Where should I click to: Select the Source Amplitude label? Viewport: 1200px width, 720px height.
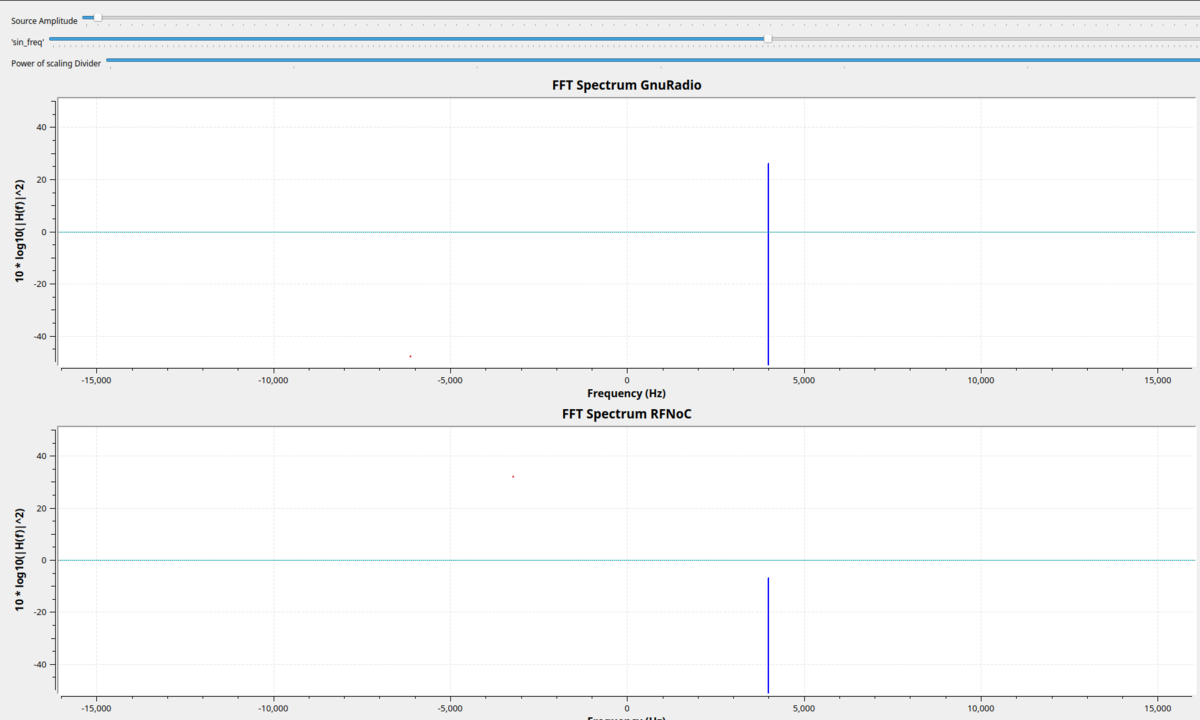pyautogui.click(x=44, y=20)
